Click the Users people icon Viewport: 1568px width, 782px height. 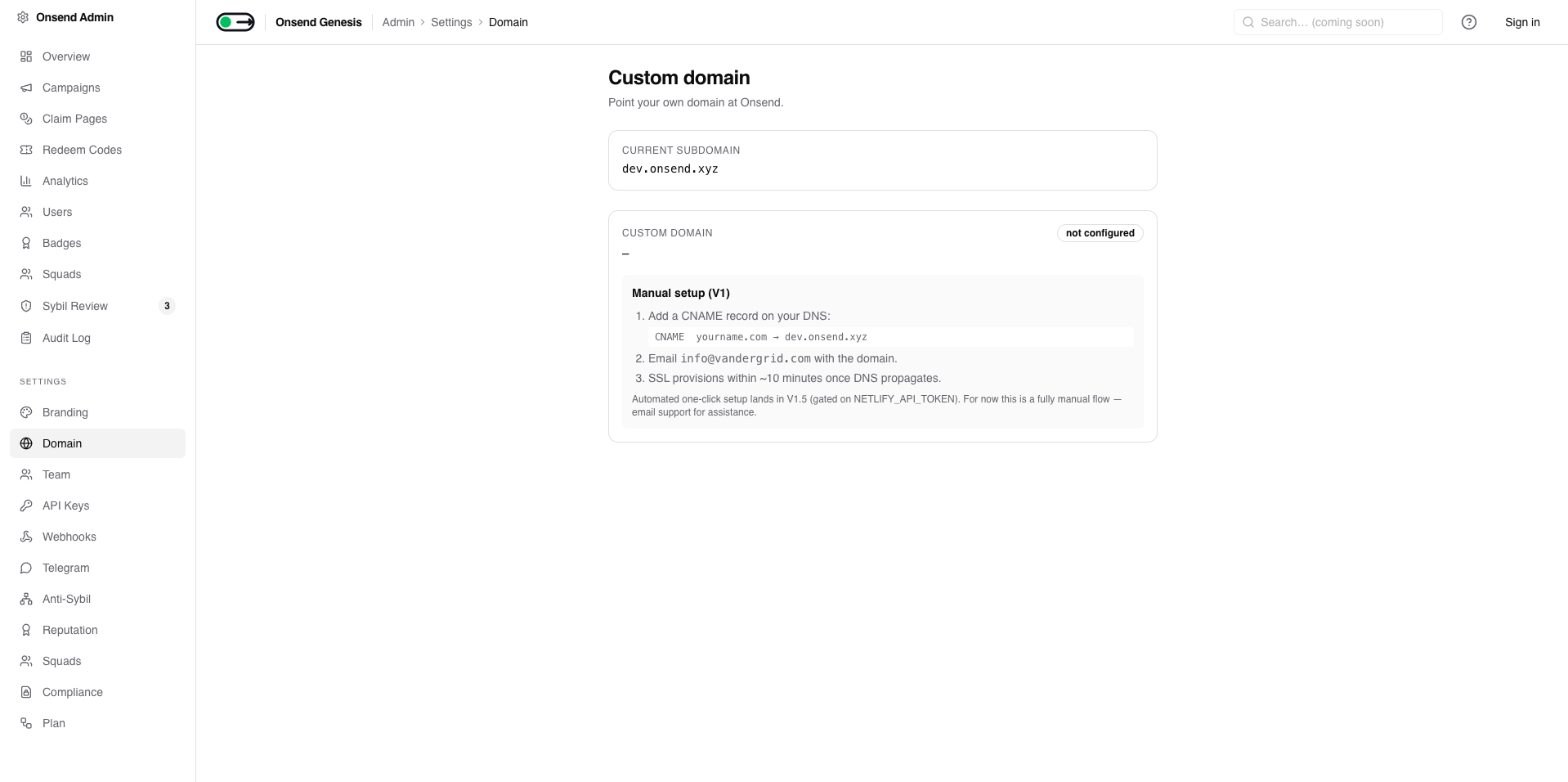(26, 212)
